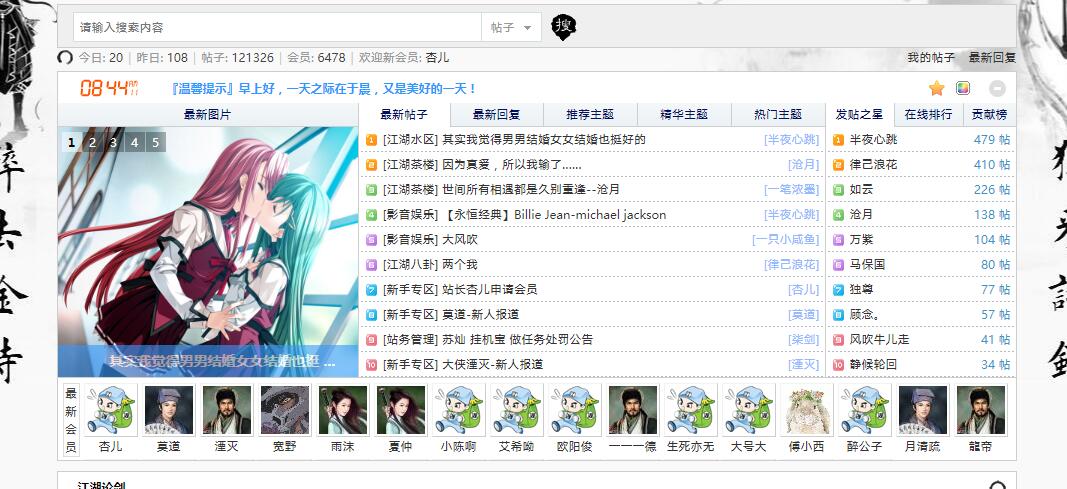The image size is (1067, 489).
Task: Open post 因为真爱，所以我输了
Action: (x=512, y=165)
